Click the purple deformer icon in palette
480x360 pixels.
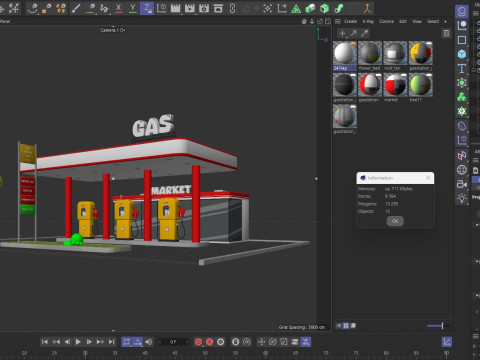pyautogui.click(x=462, y=126)
